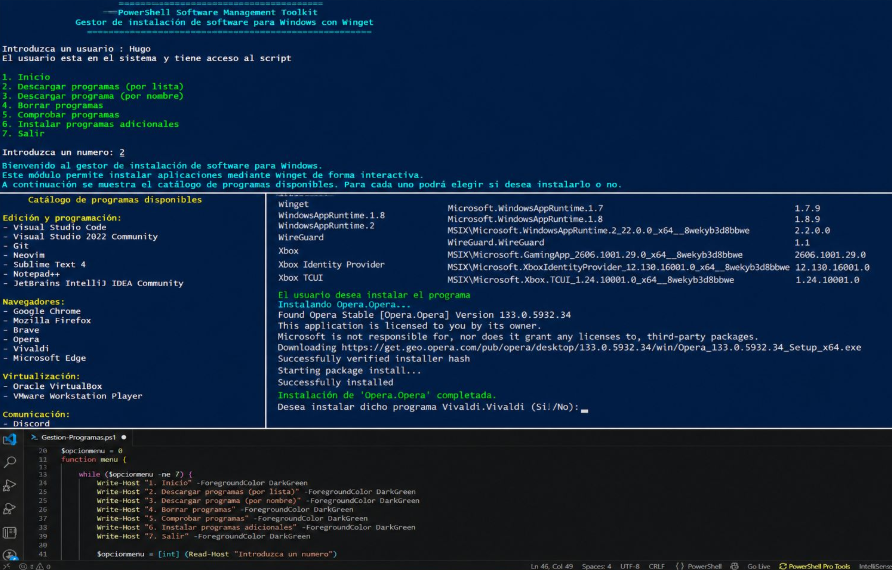The width and height of the screenshot is (892, 570).
Task: Click "Instalación de 'Opera.Opera' completada." message
Action: pyautogui.click(x=387, y=395)
